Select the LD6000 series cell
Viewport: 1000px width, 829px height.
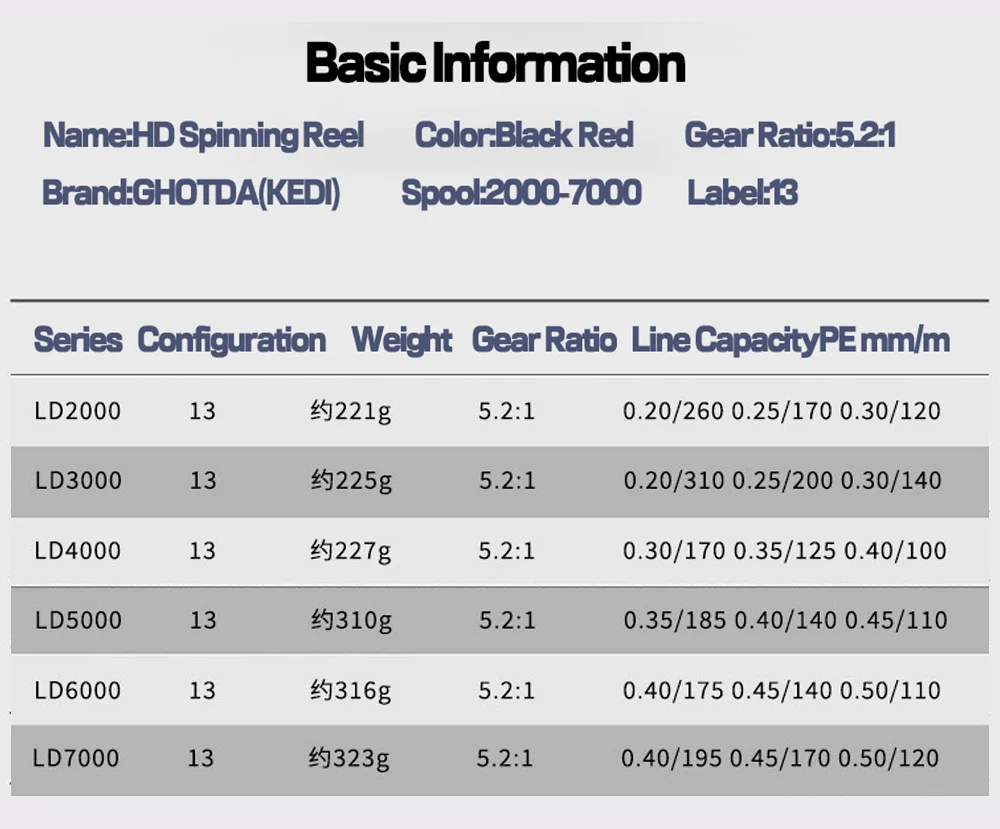(x=78, y=690)
